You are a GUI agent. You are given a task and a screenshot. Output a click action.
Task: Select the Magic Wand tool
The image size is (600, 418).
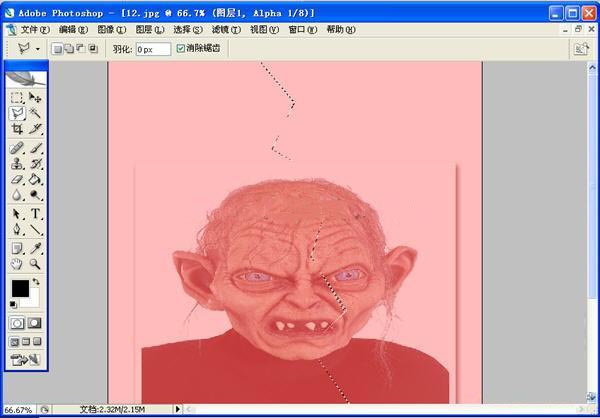click(35, 113)
